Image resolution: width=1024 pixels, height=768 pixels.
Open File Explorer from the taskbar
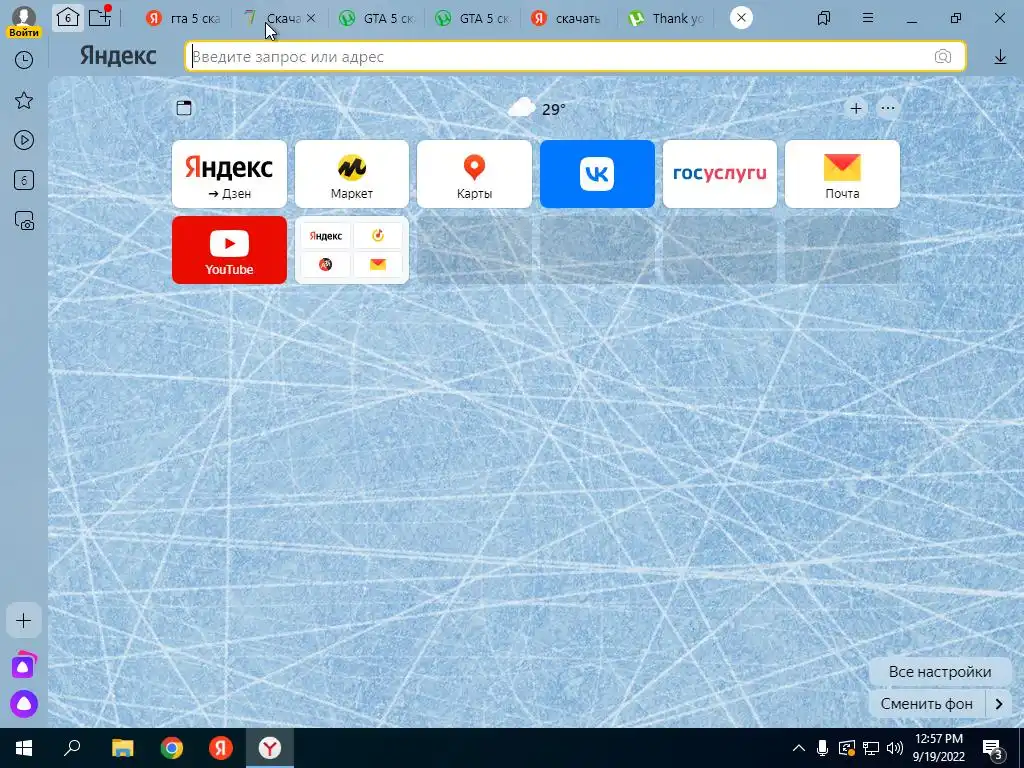click(x=122, y=748)
